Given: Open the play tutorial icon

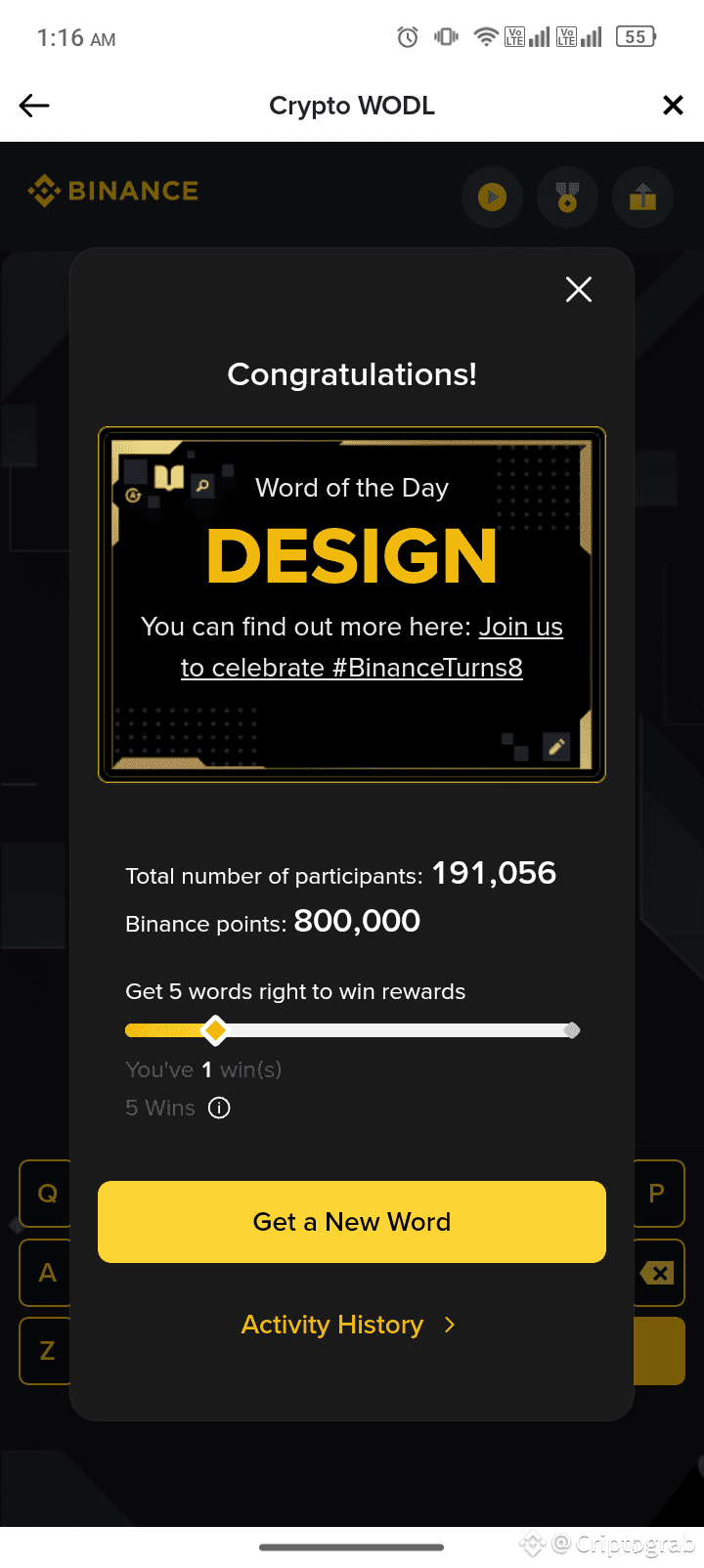Looking at the screenshot, I should coord(492,197).
